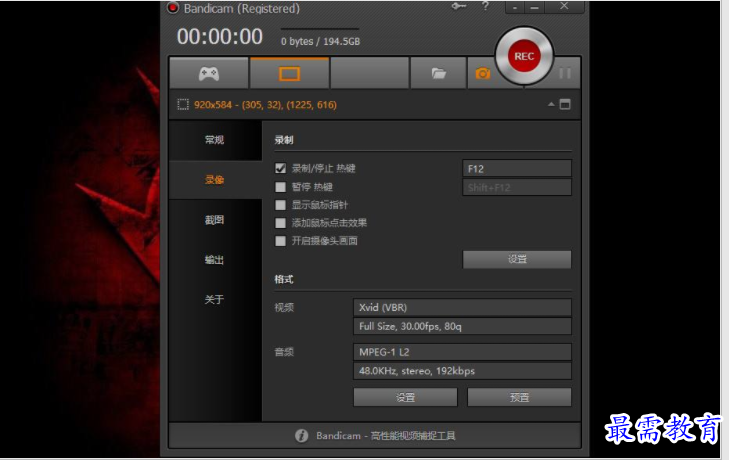This screenshot has width=729, height=460.
Task: Switch to game recording mode gamepad icon
Action: pos(209,73)
